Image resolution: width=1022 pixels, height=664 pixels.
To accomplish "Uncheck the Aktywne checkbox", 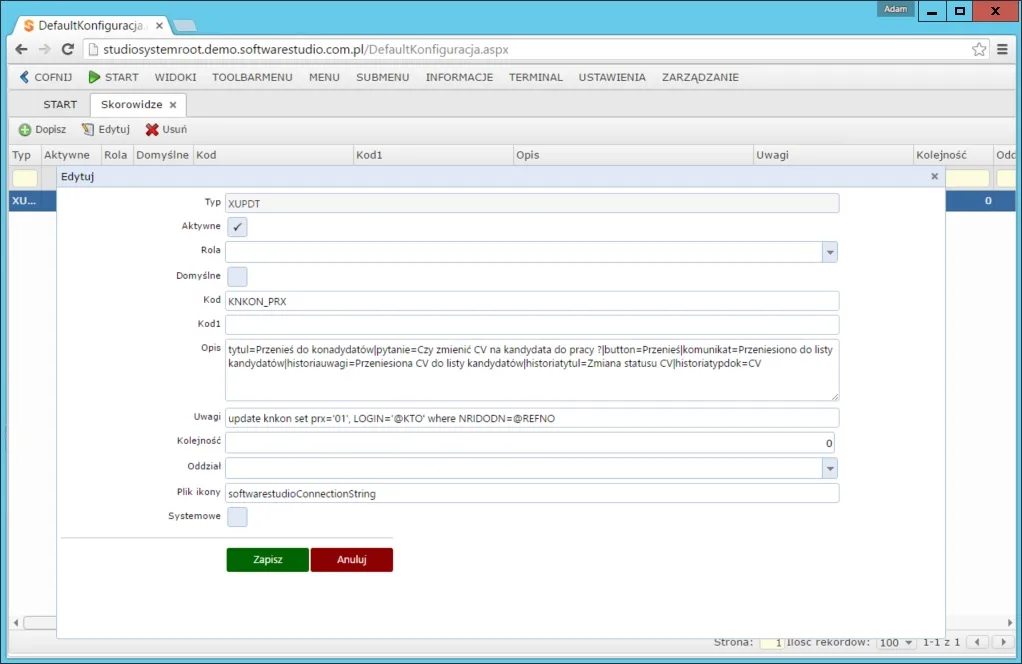I will [x=237, y=227].
